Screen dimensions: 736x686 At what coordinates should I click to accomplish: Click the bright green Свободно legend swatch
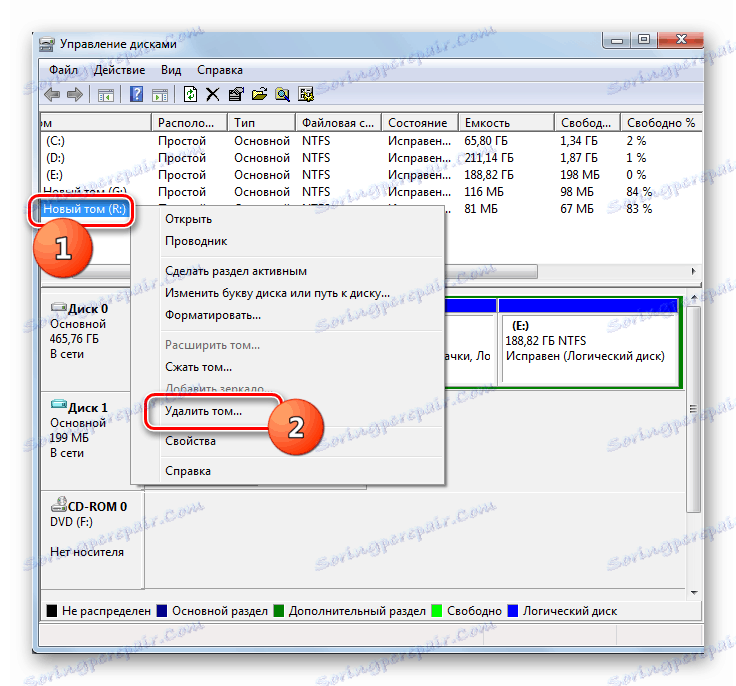[x=437, y=611]
